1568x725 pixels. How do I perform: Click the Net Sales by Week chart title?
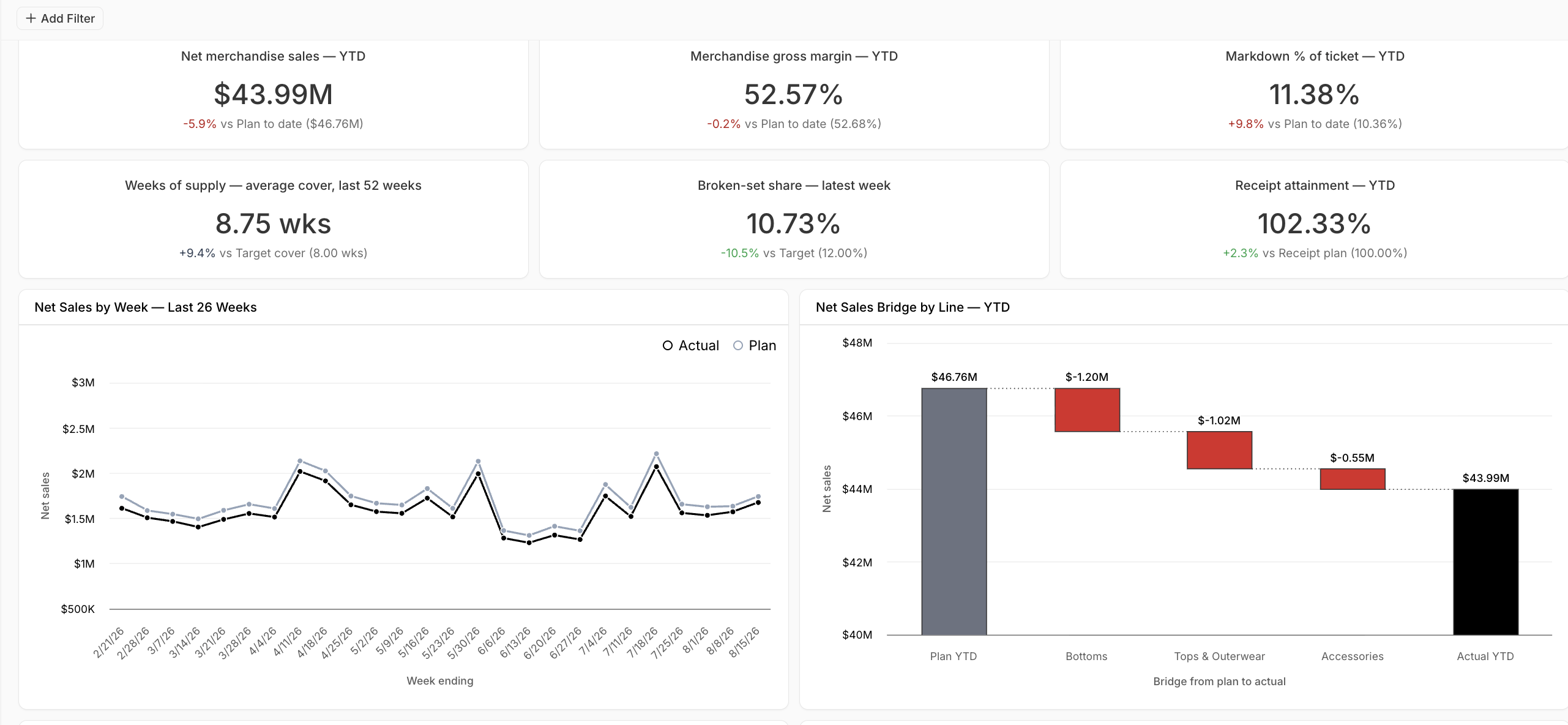(x=146, y=307)
